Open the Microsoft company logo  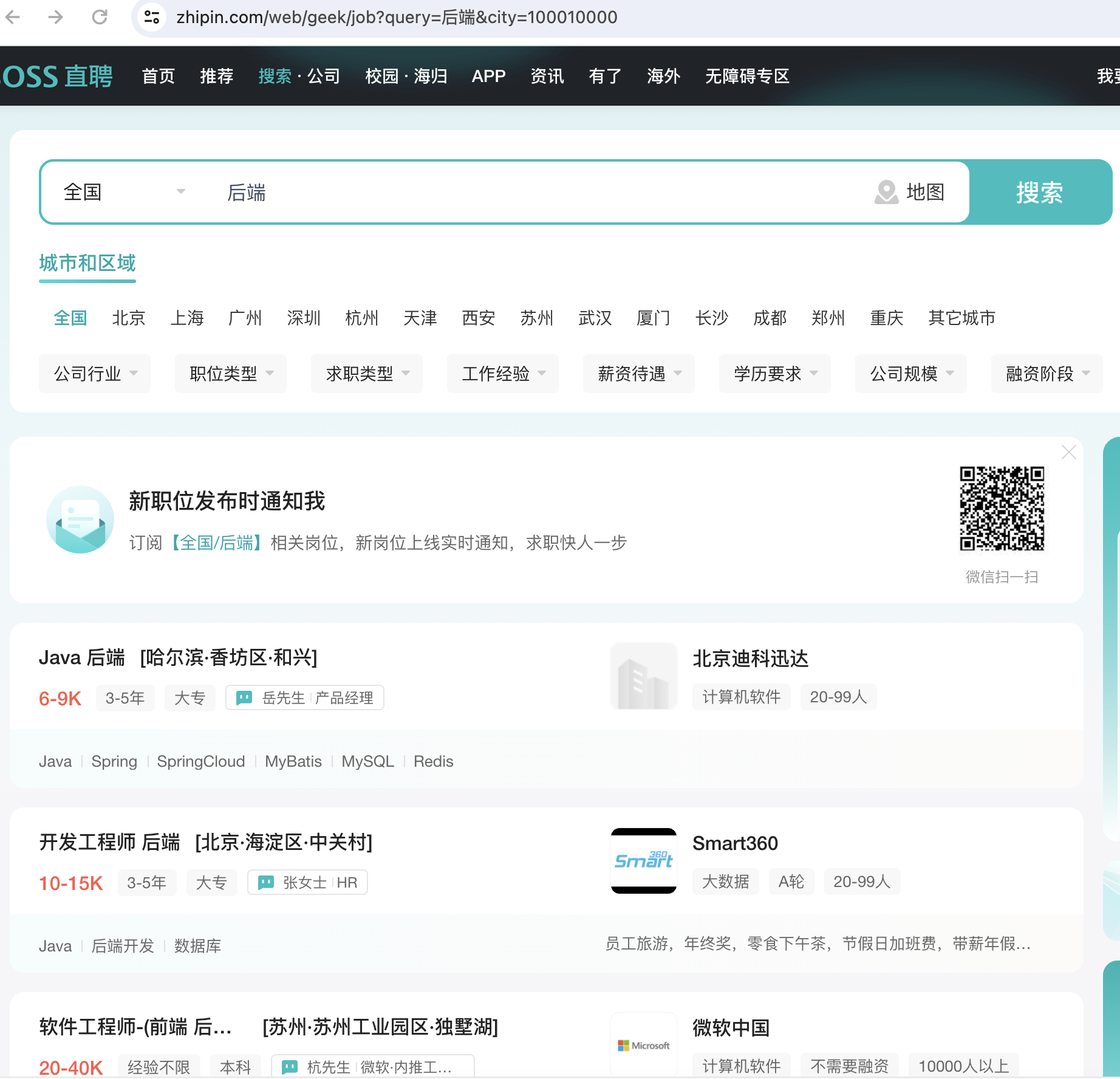click(x=644, y=1045)
